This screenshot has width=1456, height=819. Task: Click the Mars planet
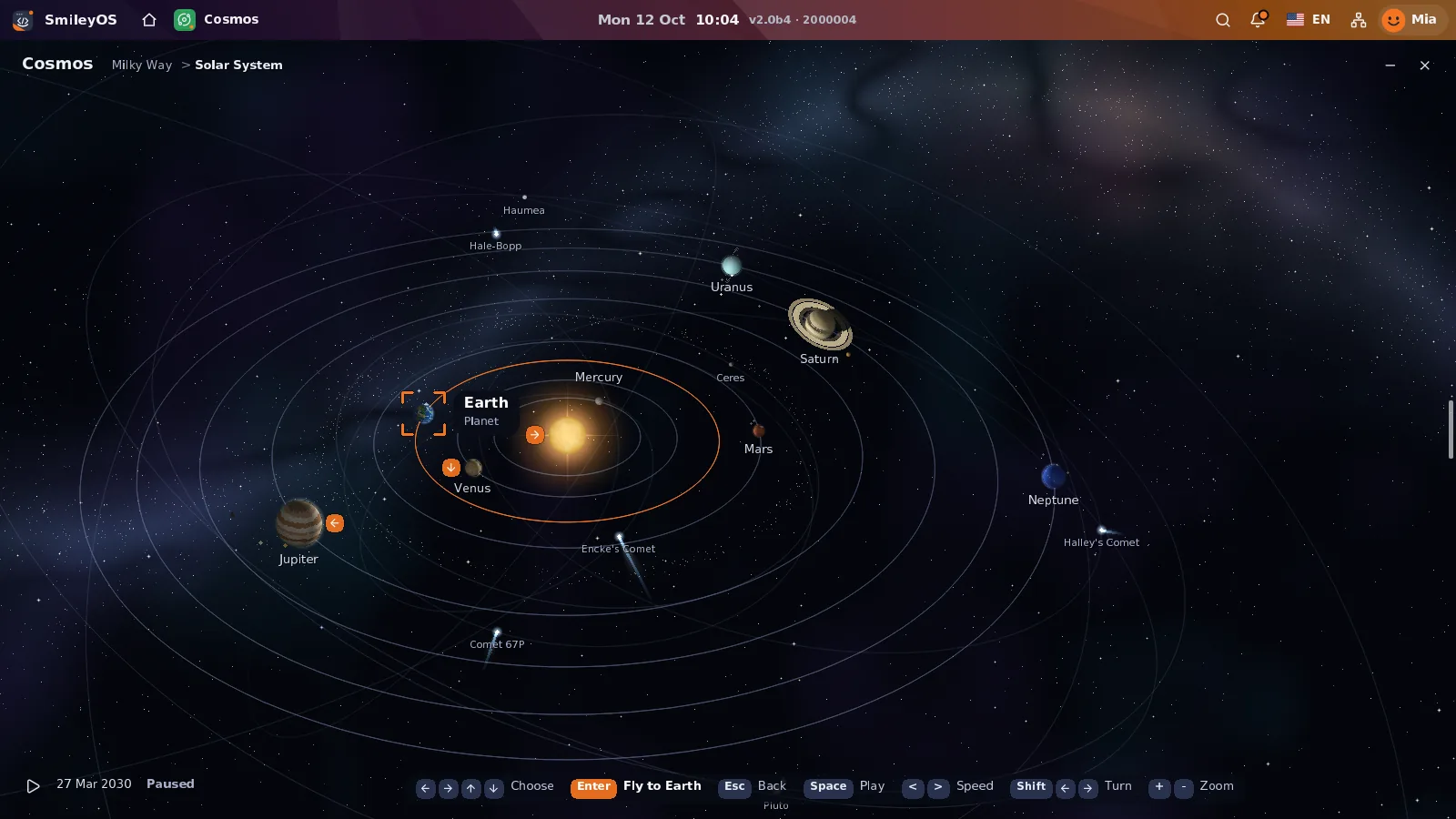click(758, 430)
